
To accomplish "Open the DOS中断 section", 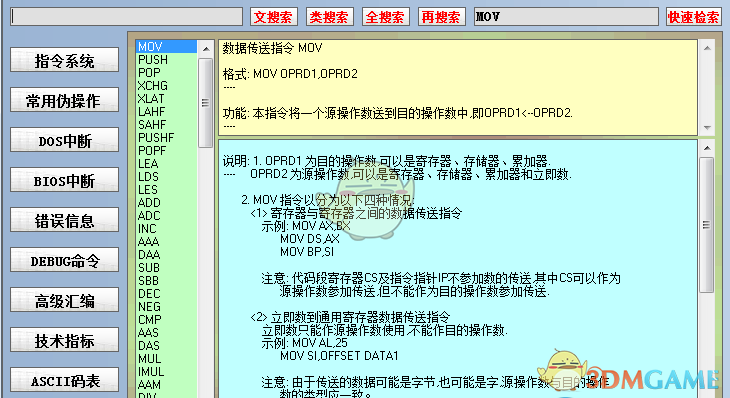I will pyautogui.click(x=64, y=140).
